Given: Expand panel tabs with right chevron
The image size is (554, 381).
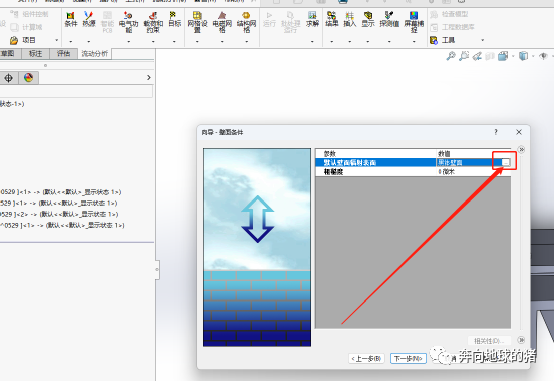Looking at the screenshot, I should (149, 77).
